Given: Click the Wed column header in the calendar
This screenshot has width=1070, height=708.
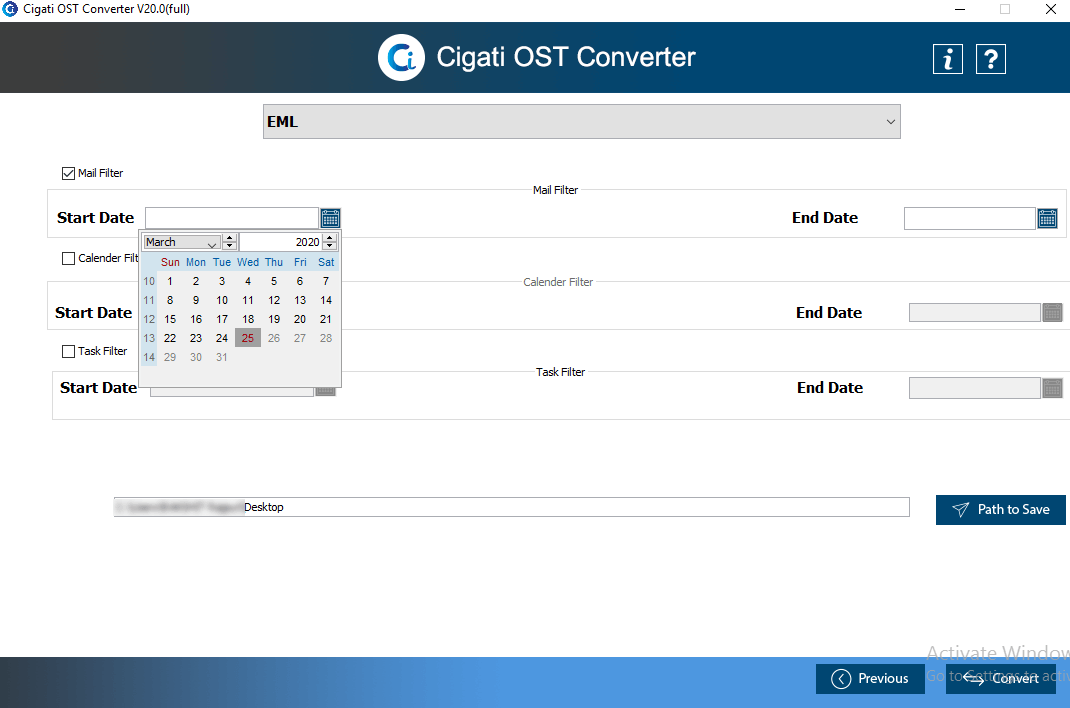Looking at the screenshot, I should tap(248, 262).
